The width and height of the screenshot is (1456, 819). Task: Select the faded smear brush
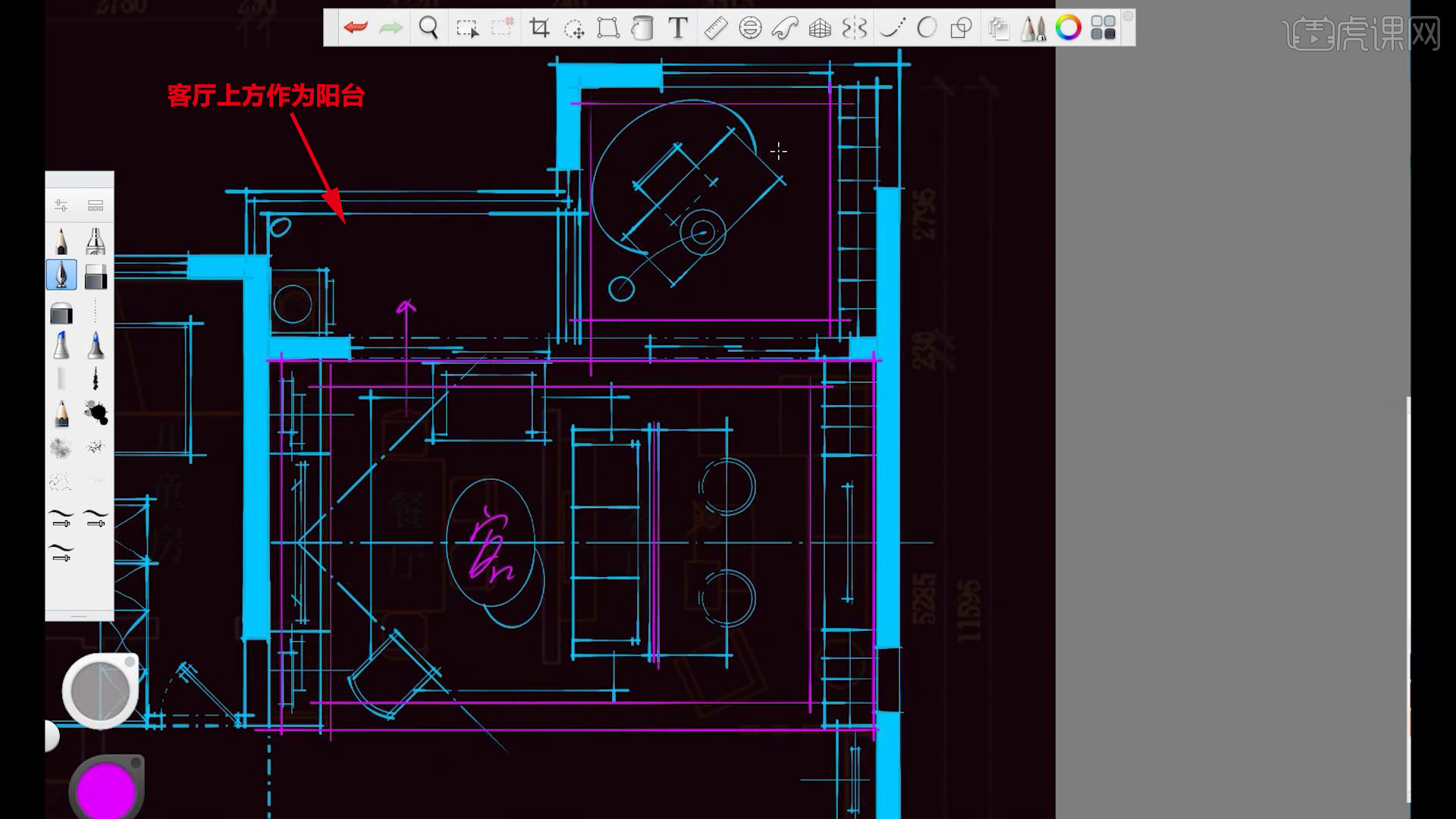click(x=61, y=378)
